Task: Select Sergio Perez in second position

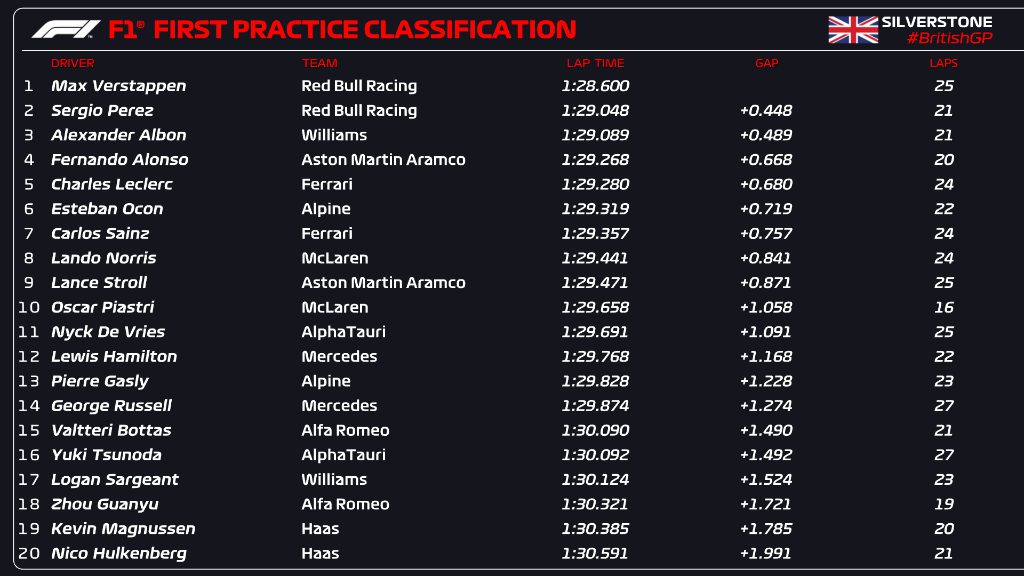Action: pyautogui.click(x=102, y=111)
